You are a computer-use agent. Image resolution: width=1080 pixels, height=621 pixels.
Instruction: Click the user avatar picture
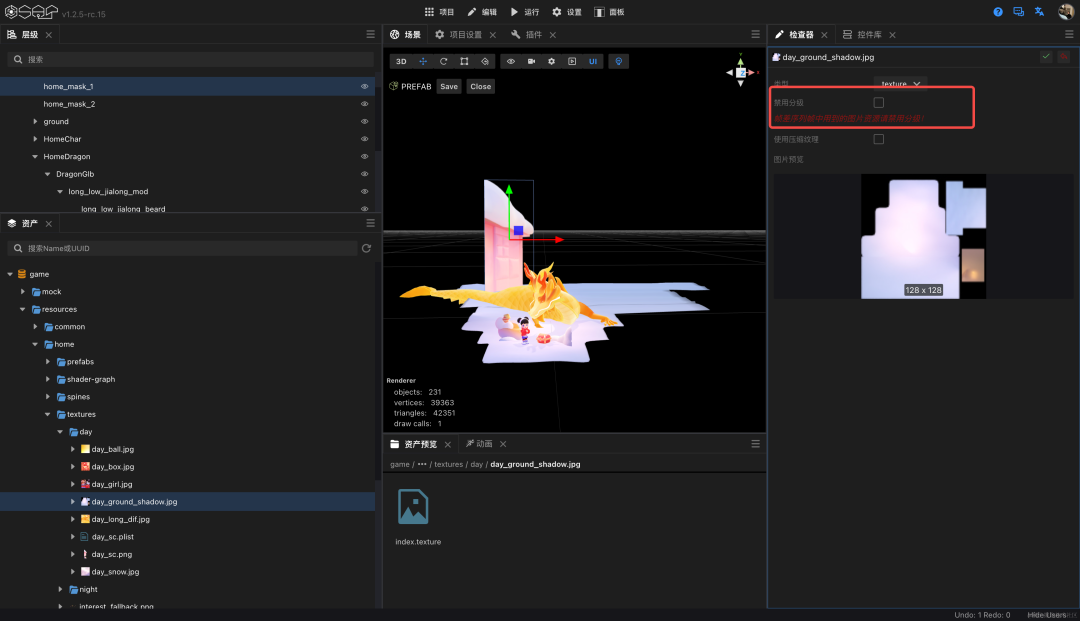(x=1066, y=12)
